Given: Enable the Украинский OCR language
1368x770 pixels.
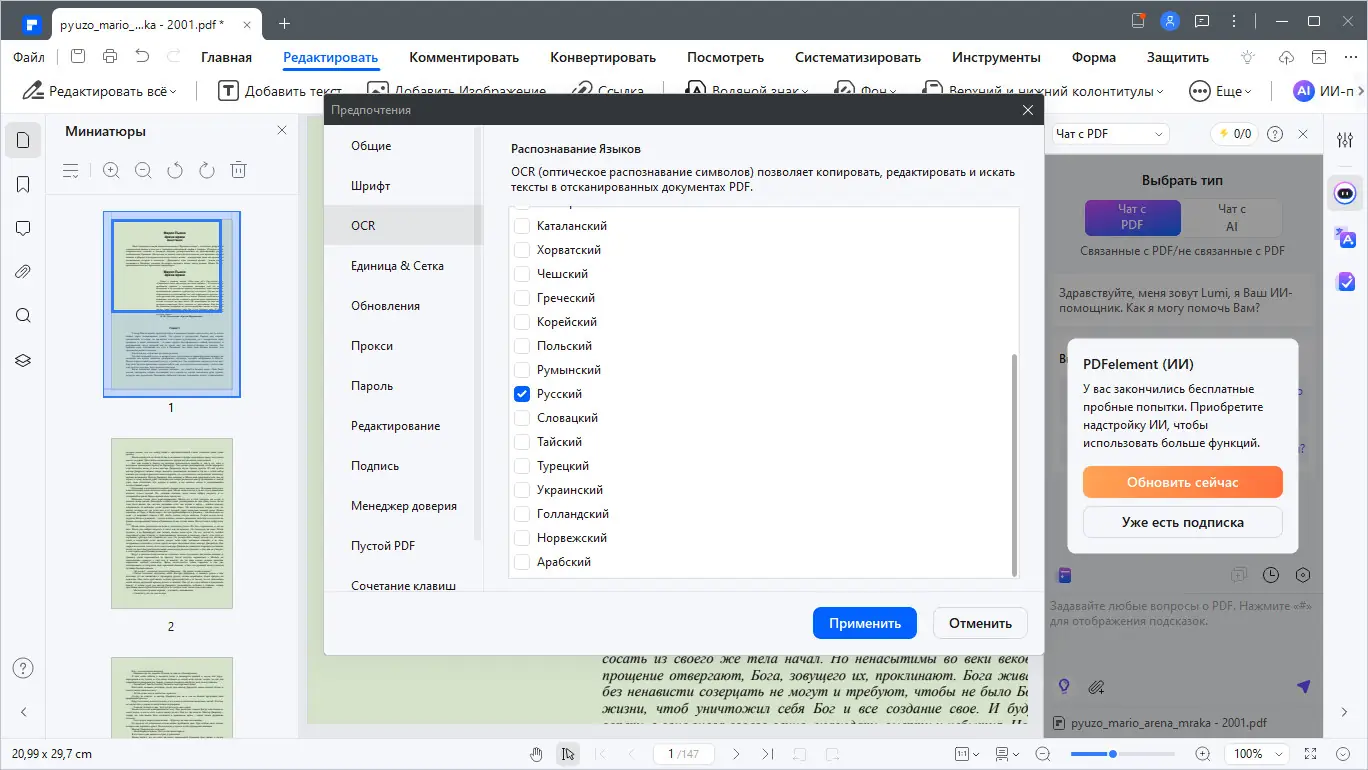Looking at the screenshot, I should (521, 490).
